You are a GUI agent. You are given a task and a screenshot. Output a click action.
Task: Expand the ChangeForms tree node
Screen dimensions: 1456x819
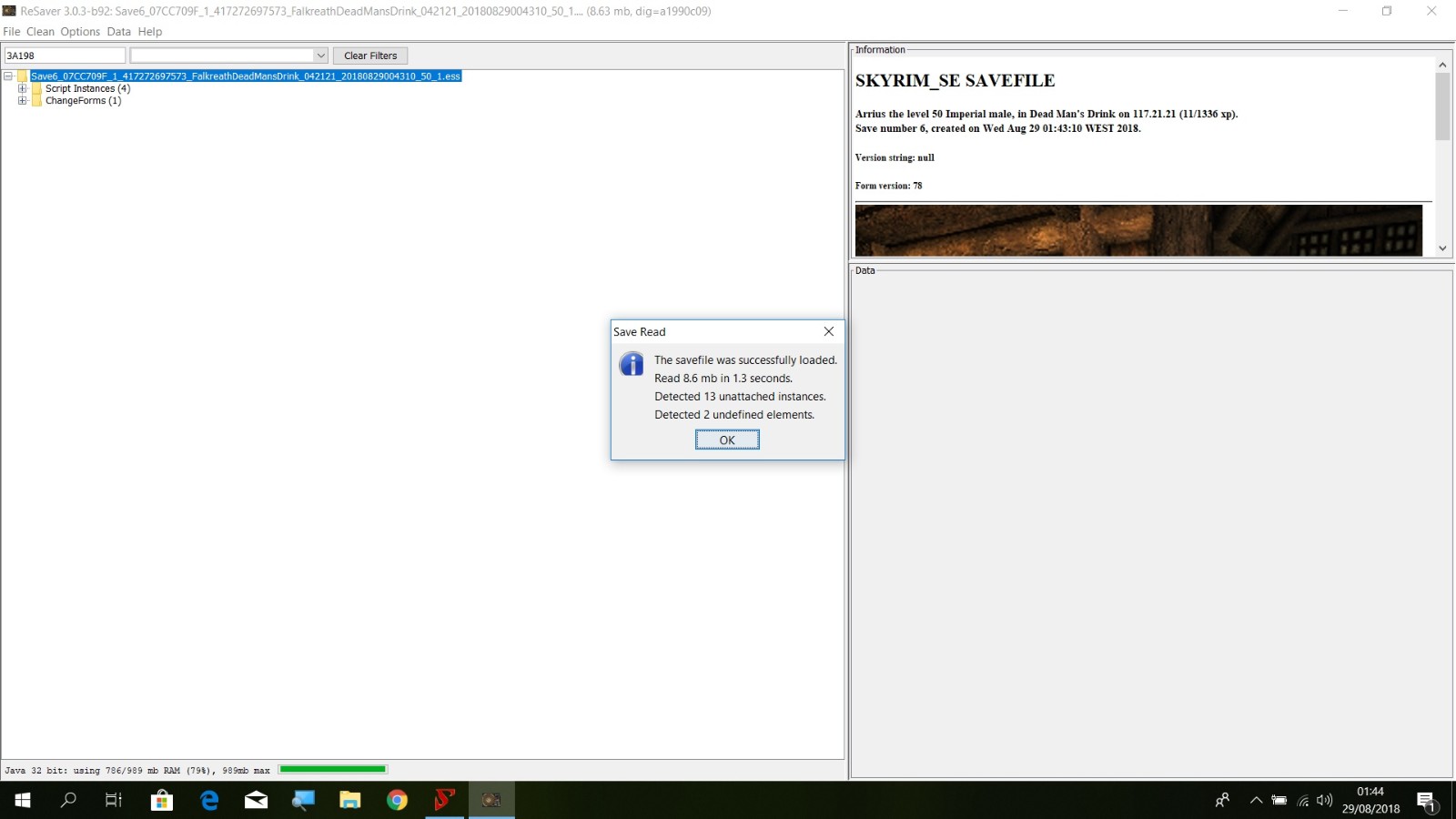pos(23,101)
